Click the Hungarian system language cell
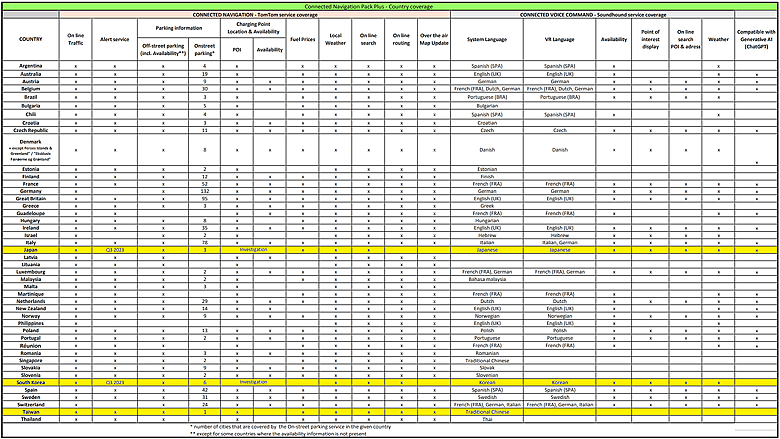This screenshot has width=780, height=439. pyautogui.click(x=487, y=220)
